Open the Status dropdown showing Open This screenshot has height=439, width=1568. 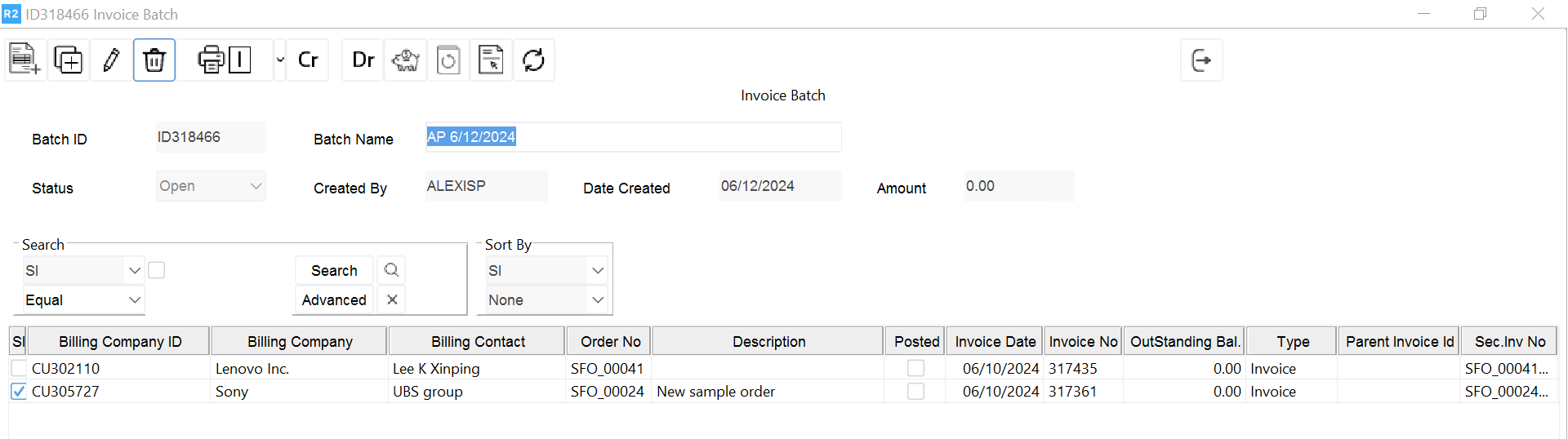(x=211, y=186)
